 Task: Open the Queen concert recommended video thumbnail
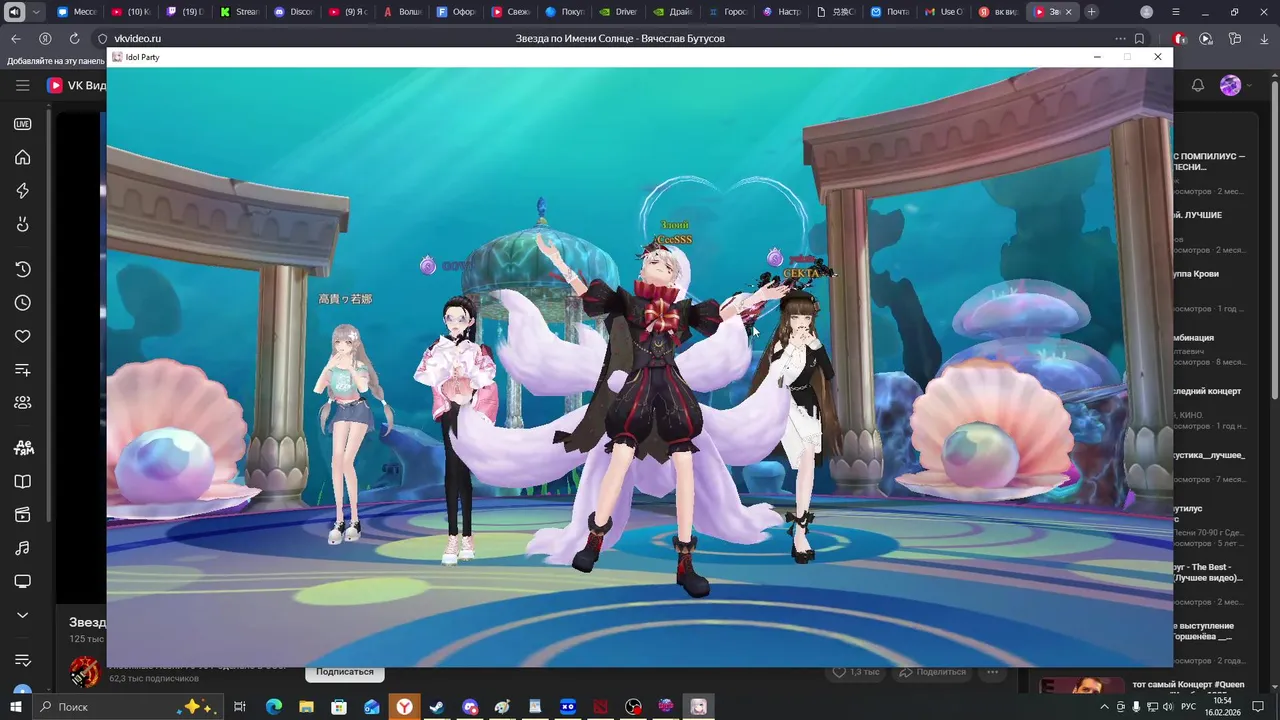tap(1081, 686)
